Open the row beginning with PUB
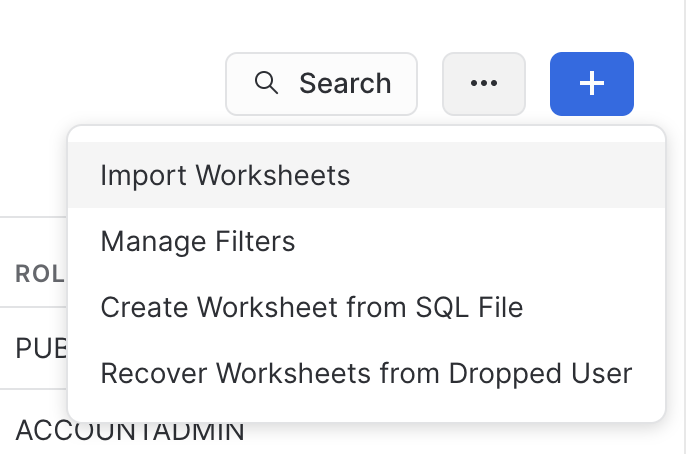 tap(41, 349)
